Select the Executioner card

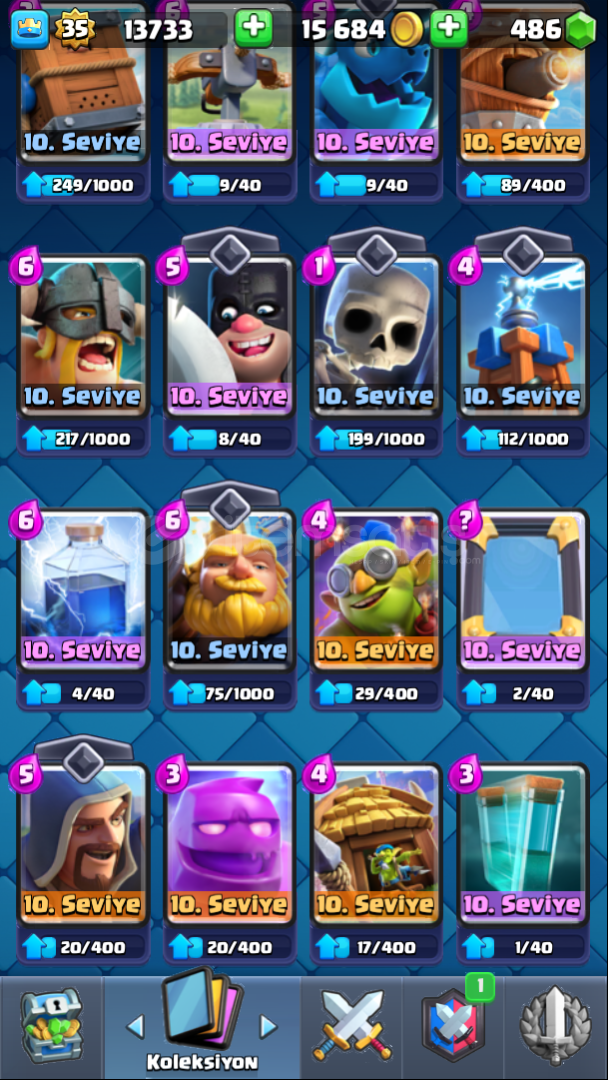tap(229, 337)
